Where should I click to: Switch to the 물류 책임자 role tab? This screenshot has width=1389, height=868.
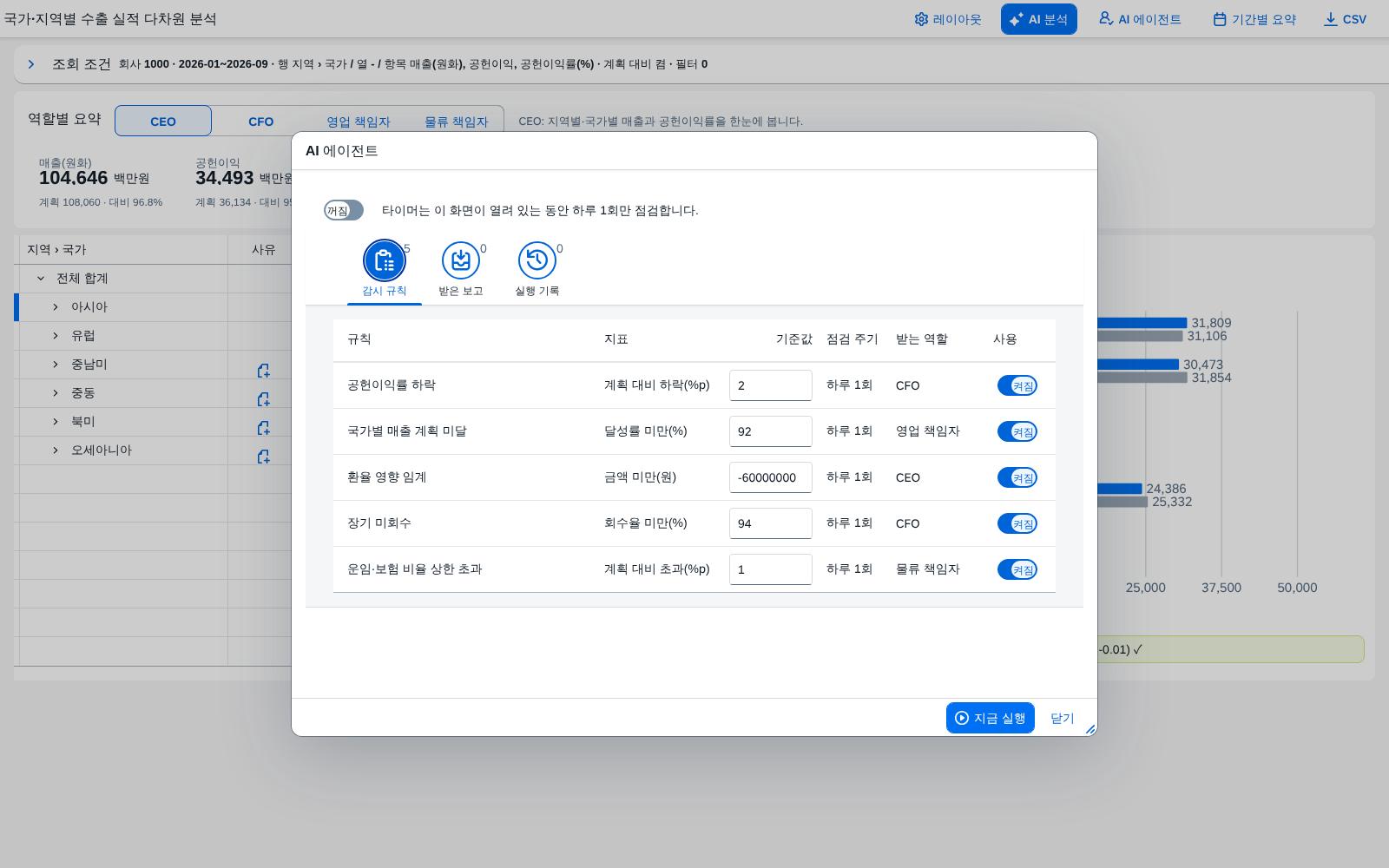(x=456, y=121)
